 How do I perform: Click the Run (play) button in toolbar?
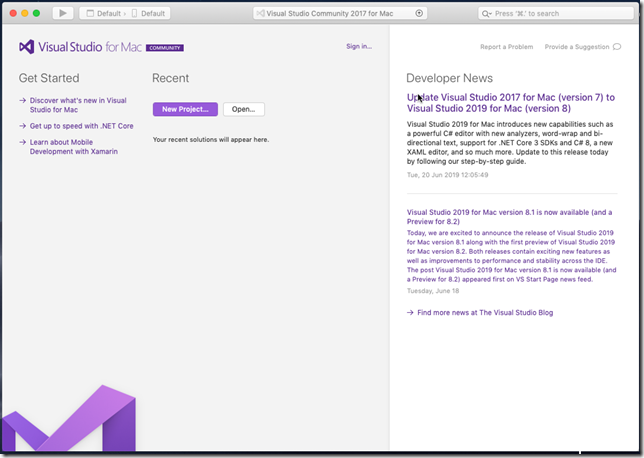(x=62, y=13)
